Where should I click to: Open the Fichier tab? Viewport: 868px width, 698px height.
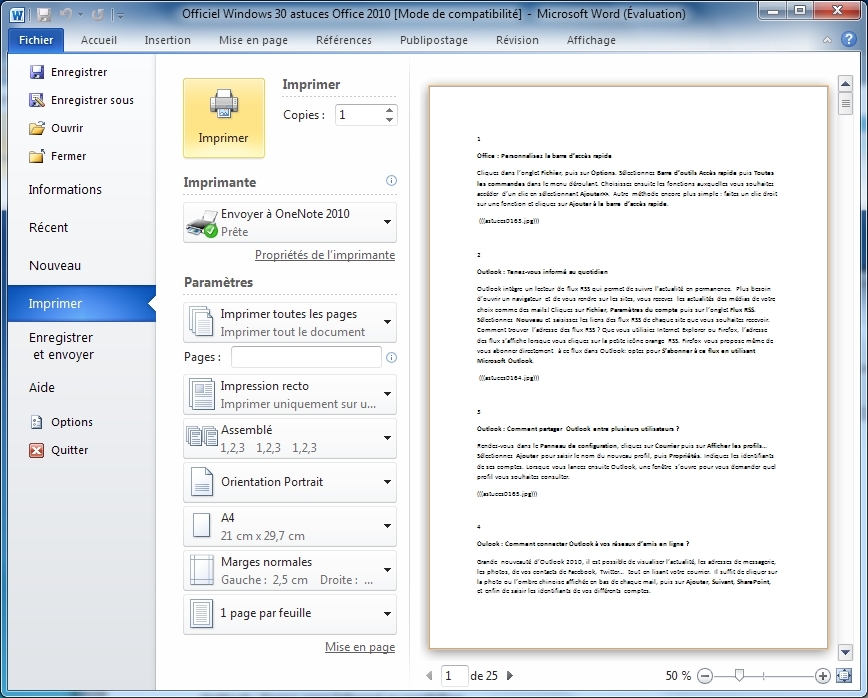pyautogui.click(x=36, y=40)
